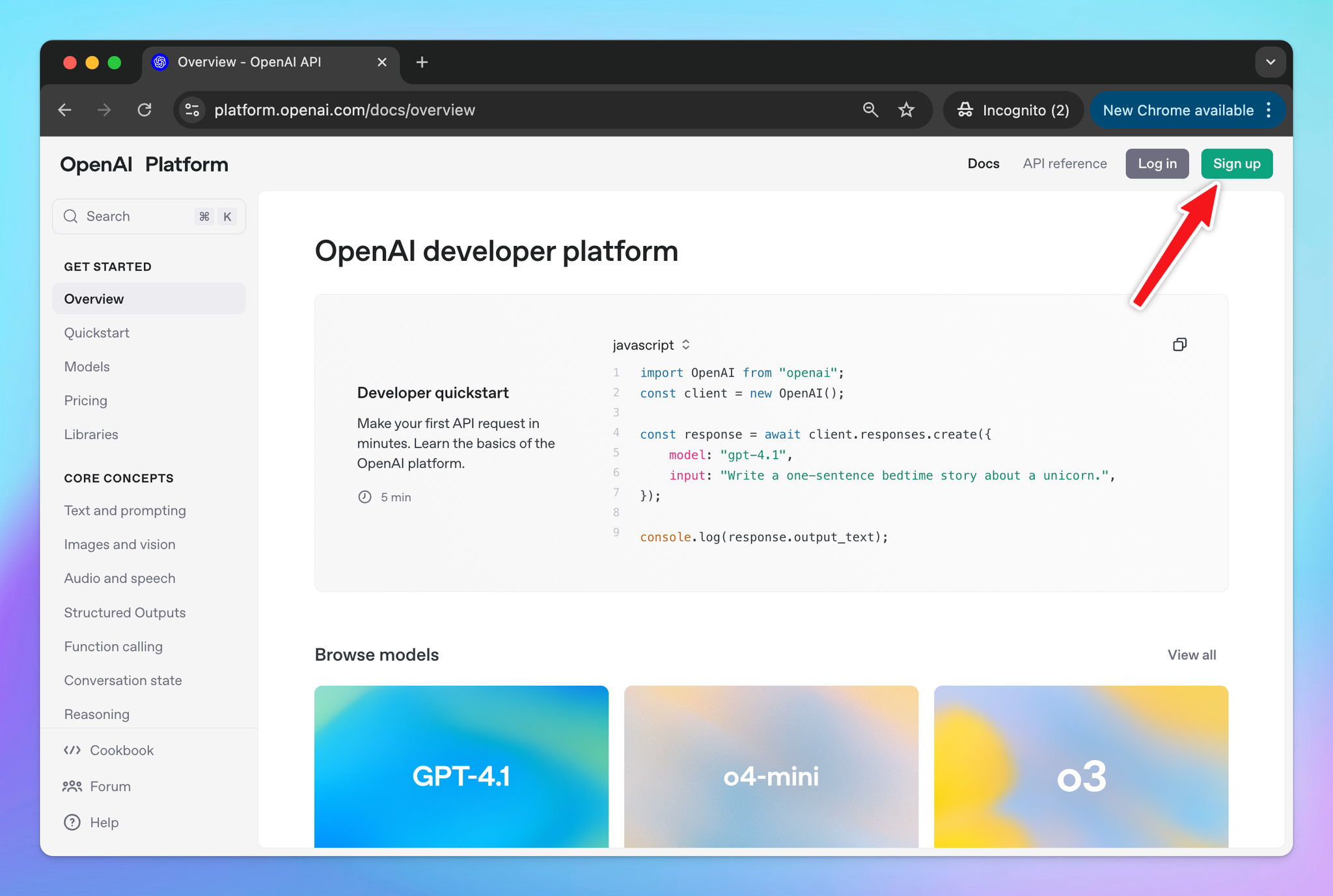1333x896 pixels.
Task: Navigate to Pricing in the sidebar
Action: point(85,400)
